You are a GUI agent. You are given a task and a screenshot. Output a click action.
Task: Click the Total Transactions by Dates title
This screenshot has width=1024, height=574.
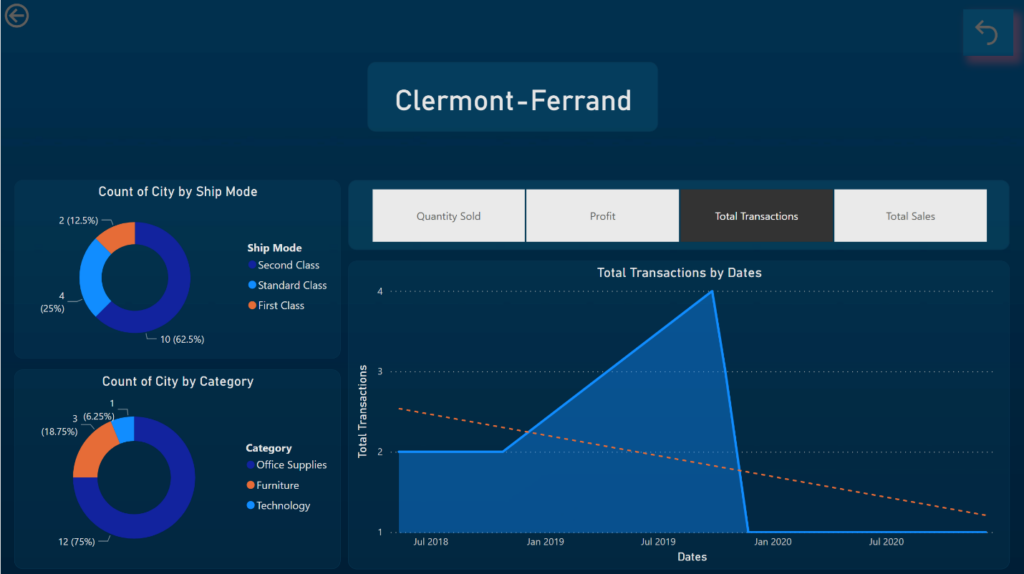coord(679,272)
